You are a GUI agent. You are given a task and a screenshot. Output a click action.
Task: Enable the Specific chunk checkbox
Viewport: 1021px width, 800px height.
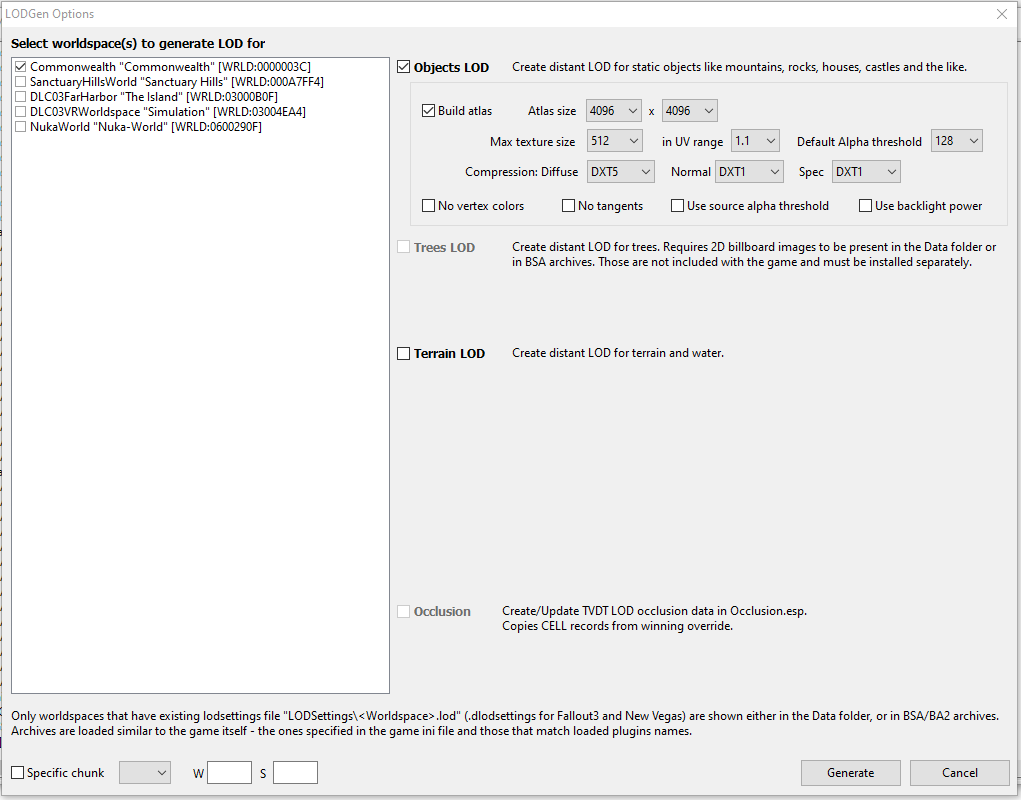click(18, 773)
